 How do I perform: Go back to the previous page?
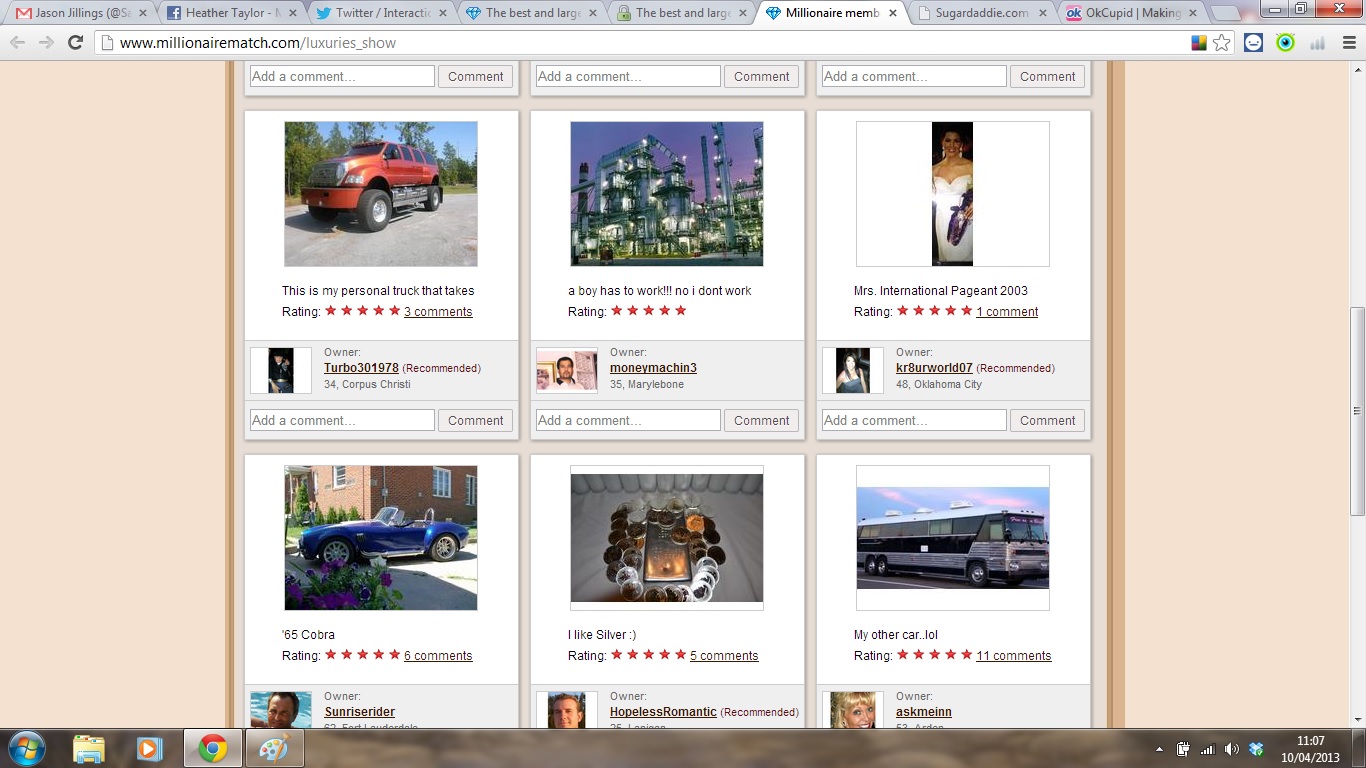tap(18, 42)
